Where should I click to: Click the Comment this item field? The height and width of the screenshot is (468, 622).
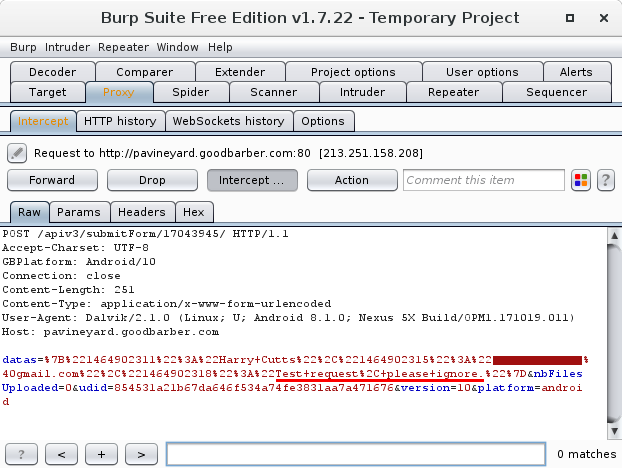(484, 180)
